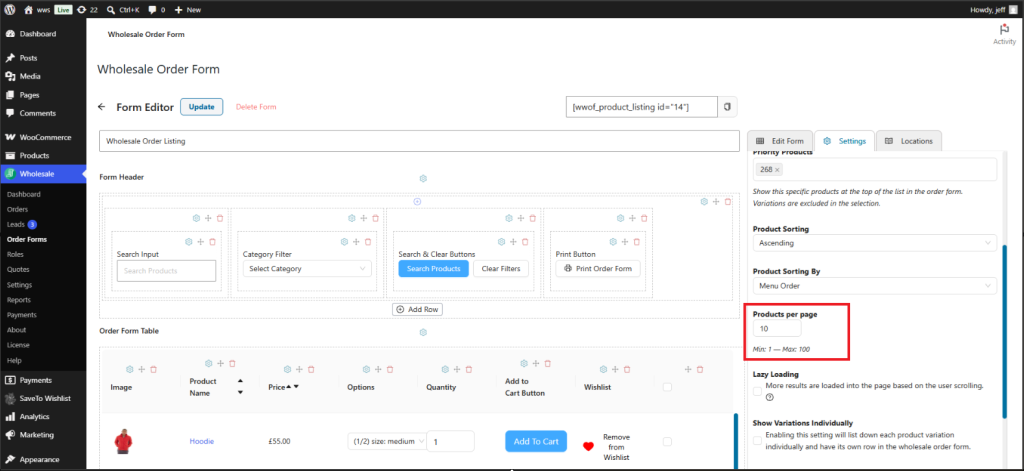Click the Add Row button
Image resolution: width=1024 pixels, height=471 pixels.
417,309
